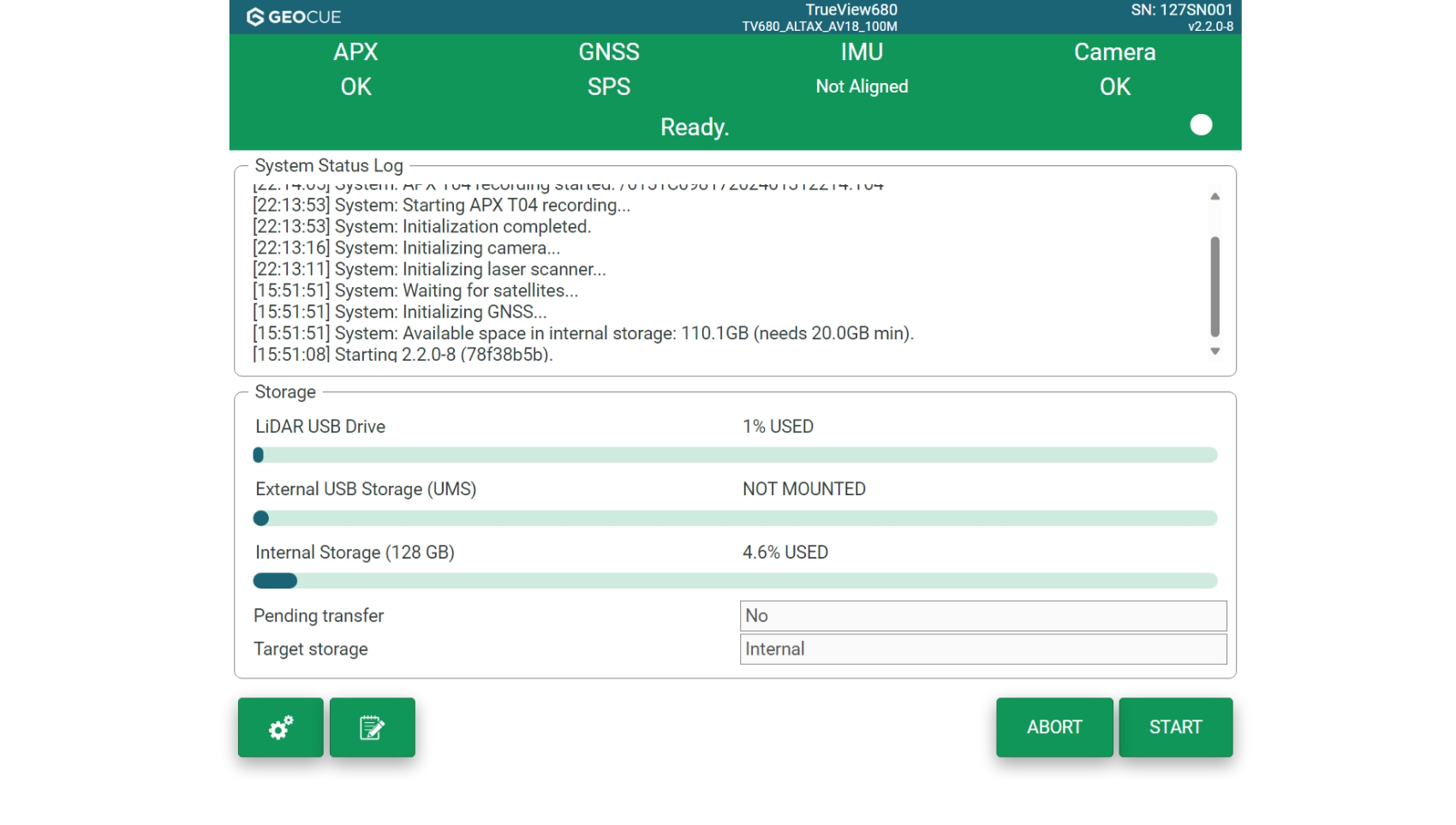
Task: Open settings with the gears icon
Action: [280, 727]
